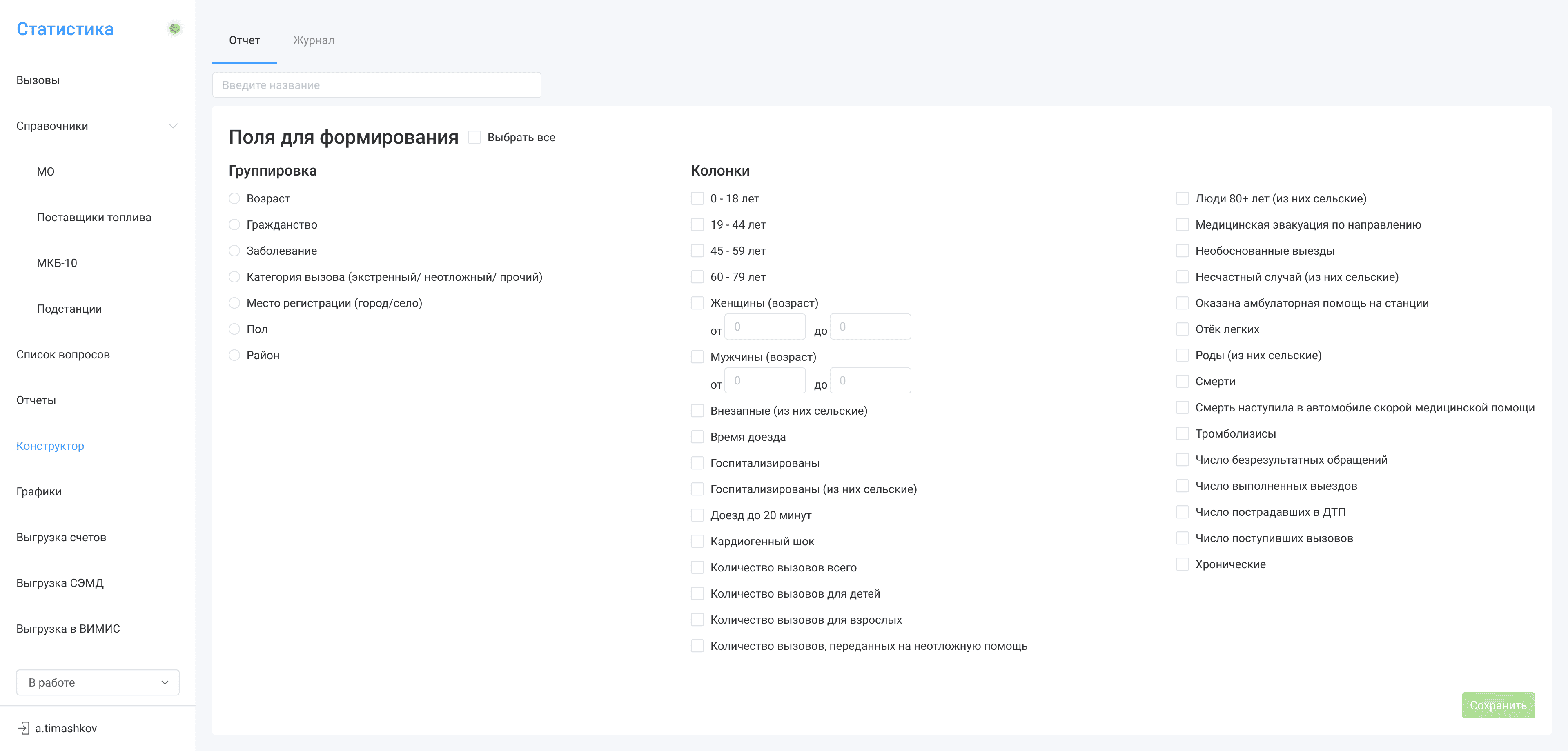Click the logout icon next to a.timashkov
This screenshot has width=1568, height=751.
pyautogui.click(x=24, y=728)
